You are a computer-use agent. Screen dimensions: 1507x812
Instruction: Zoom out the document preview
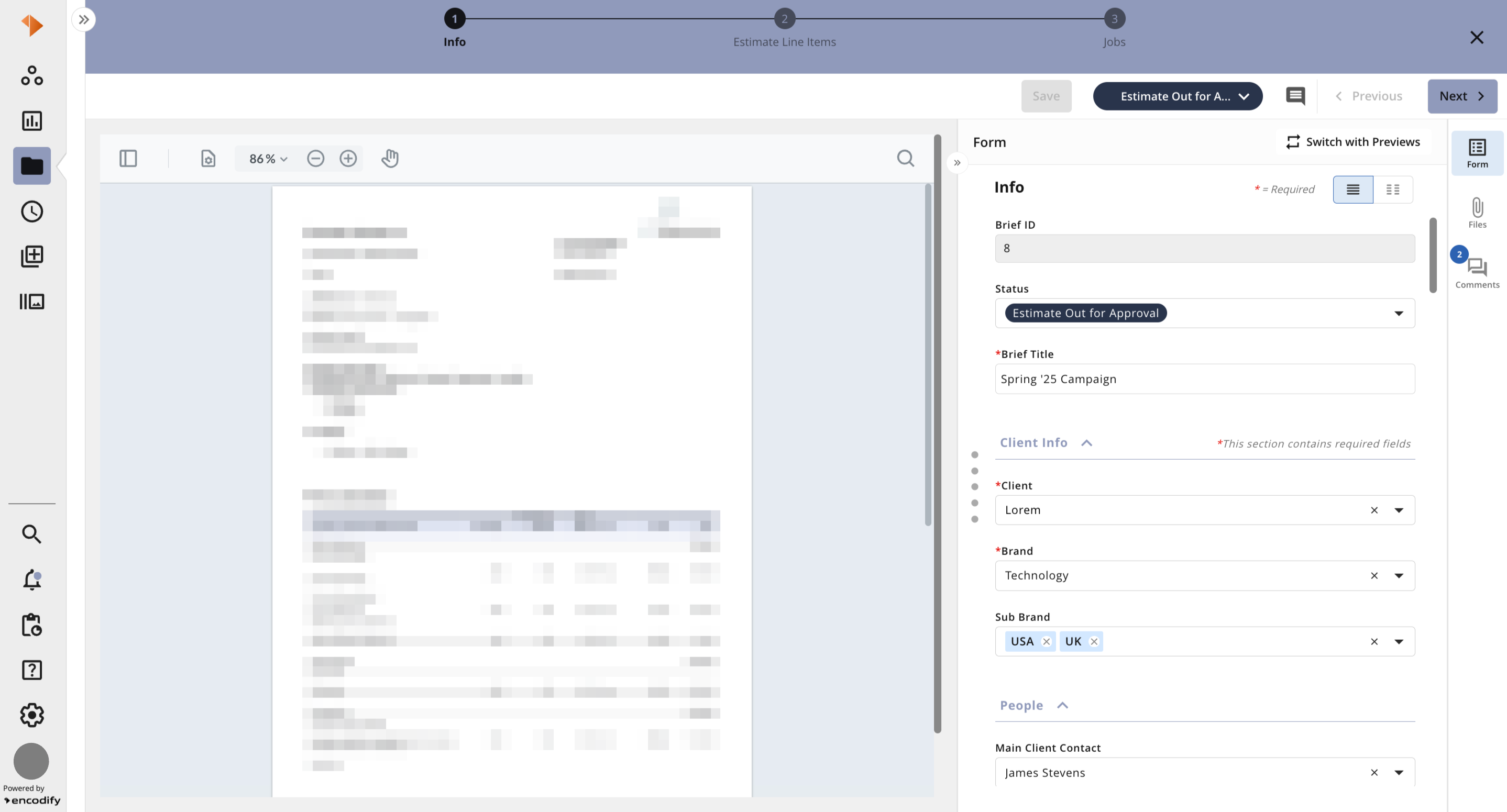coord(315,159)
